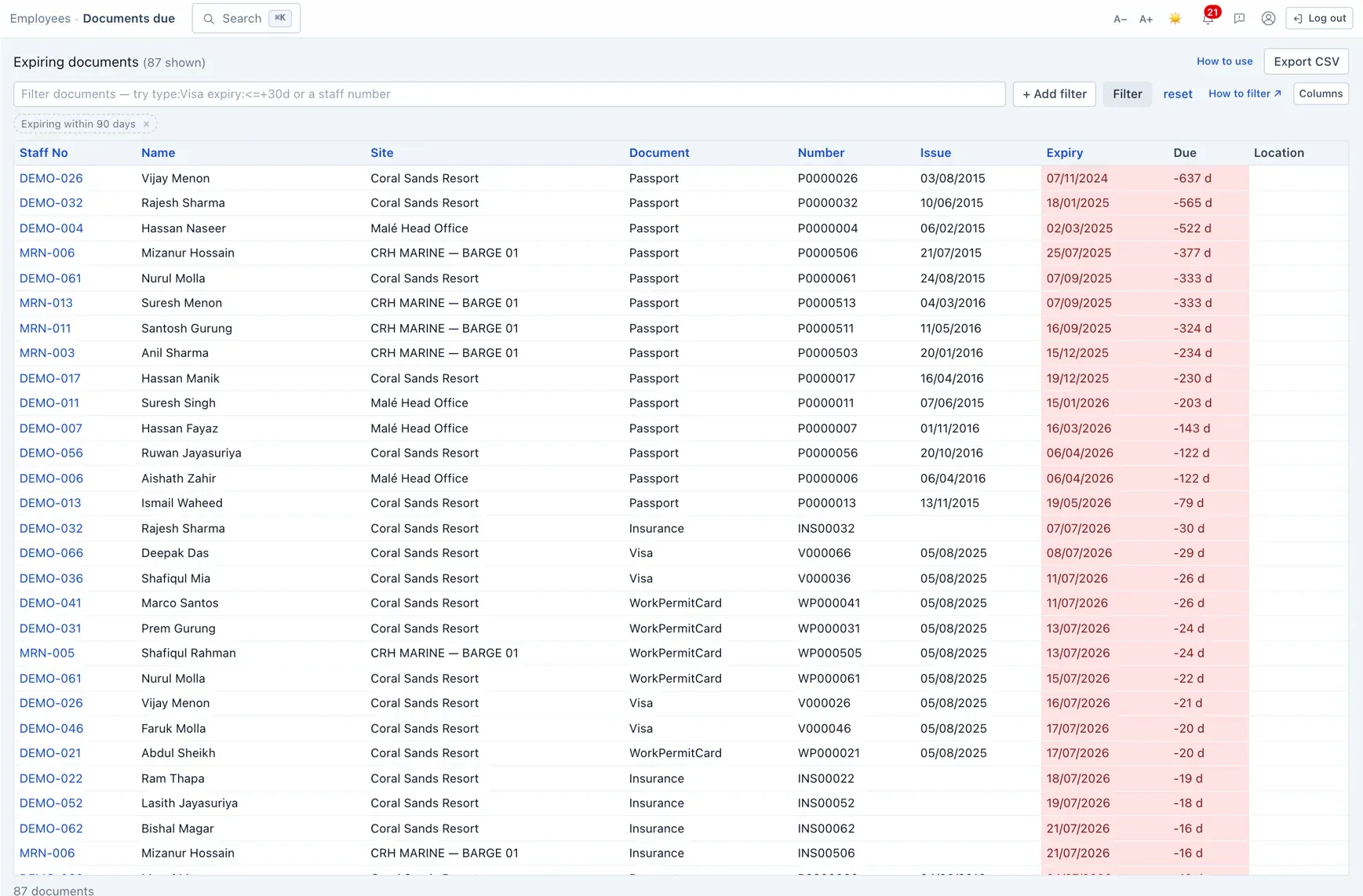Open staff link DEMO-036
Screen dimensions: 1363x896
click(51, 578)
